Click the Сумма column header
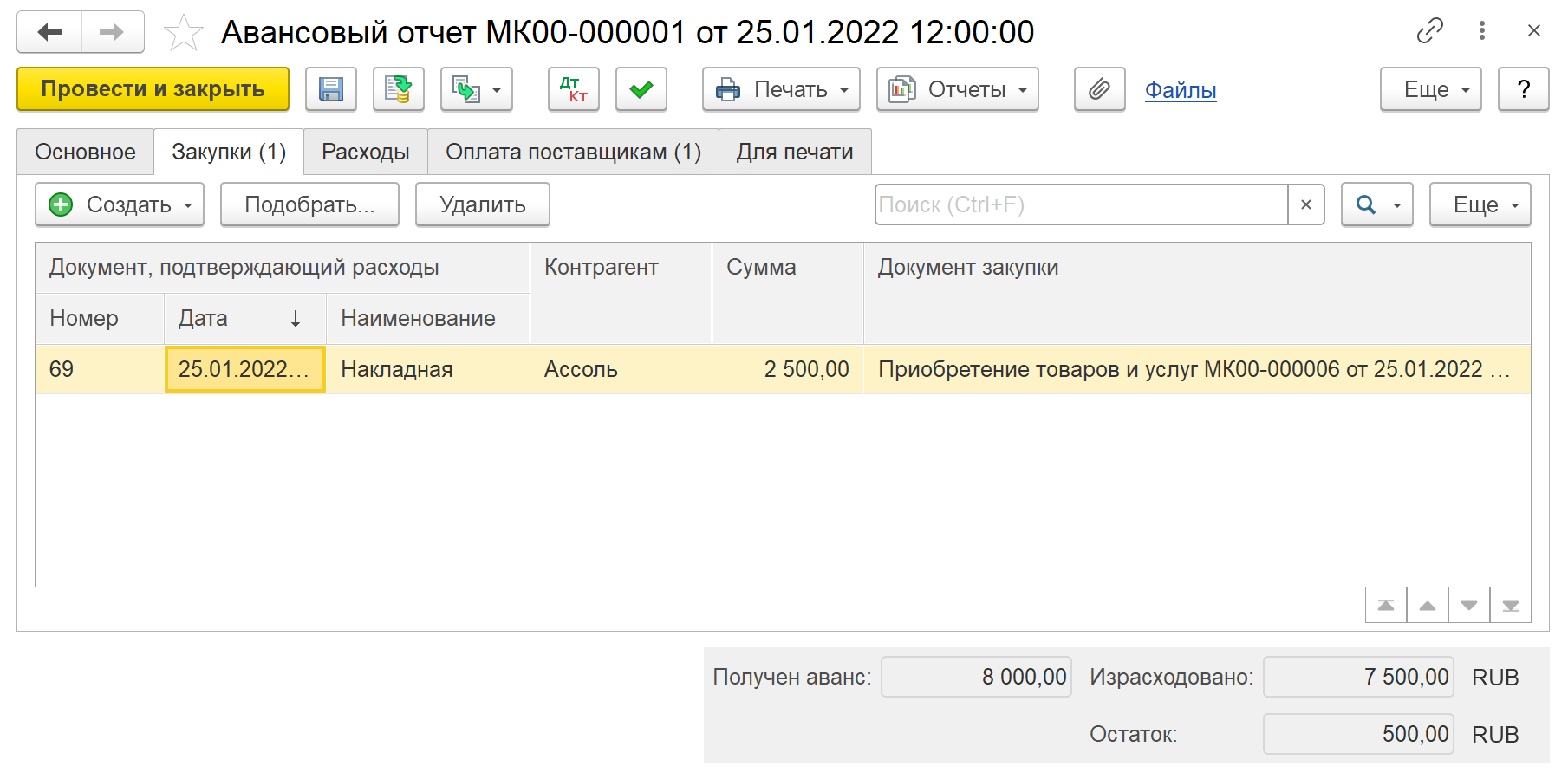 click(x=788, y=293)
